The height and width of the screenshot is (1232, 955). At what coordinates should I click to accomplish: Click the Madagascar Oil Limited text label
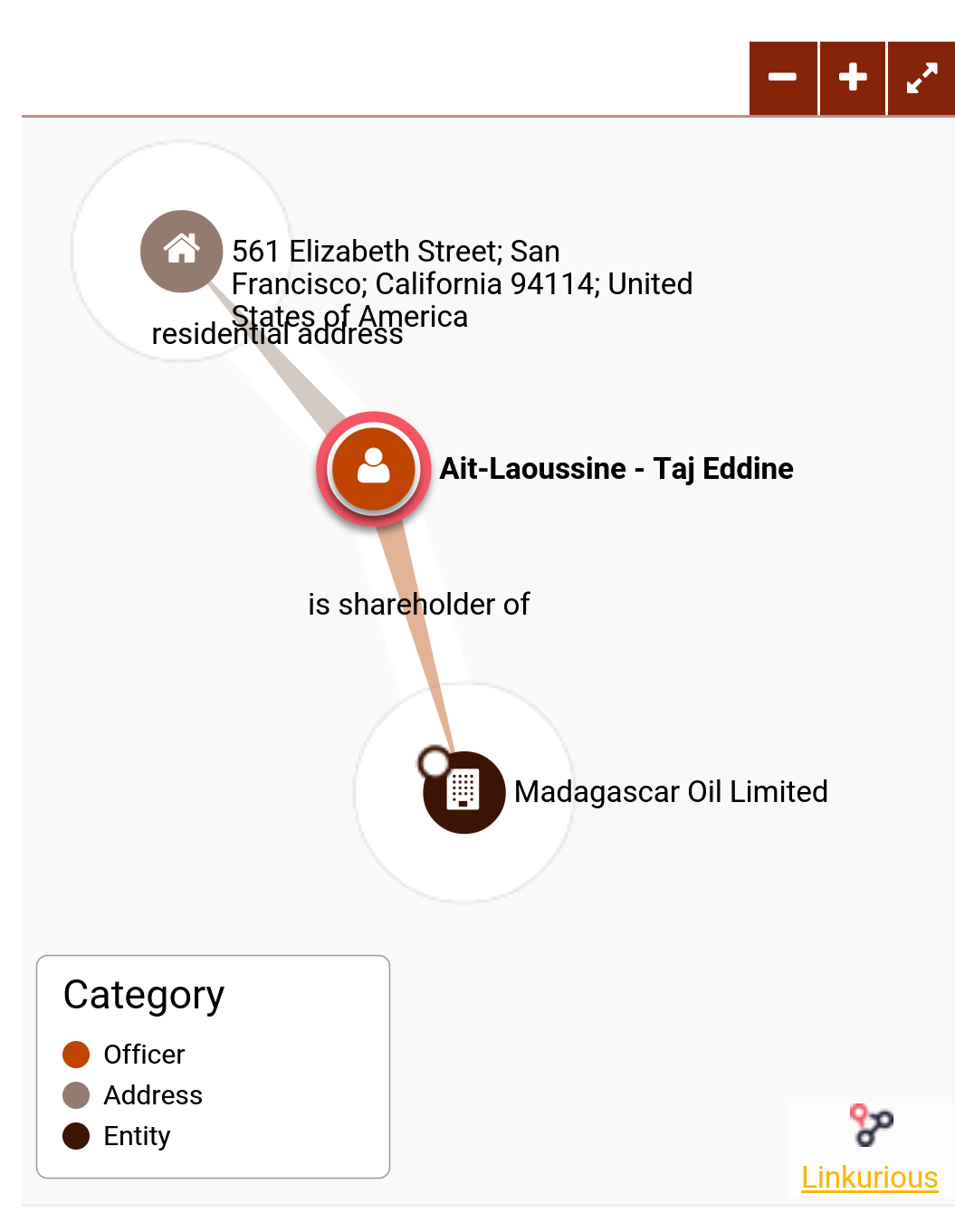click(x=671, y=792)
